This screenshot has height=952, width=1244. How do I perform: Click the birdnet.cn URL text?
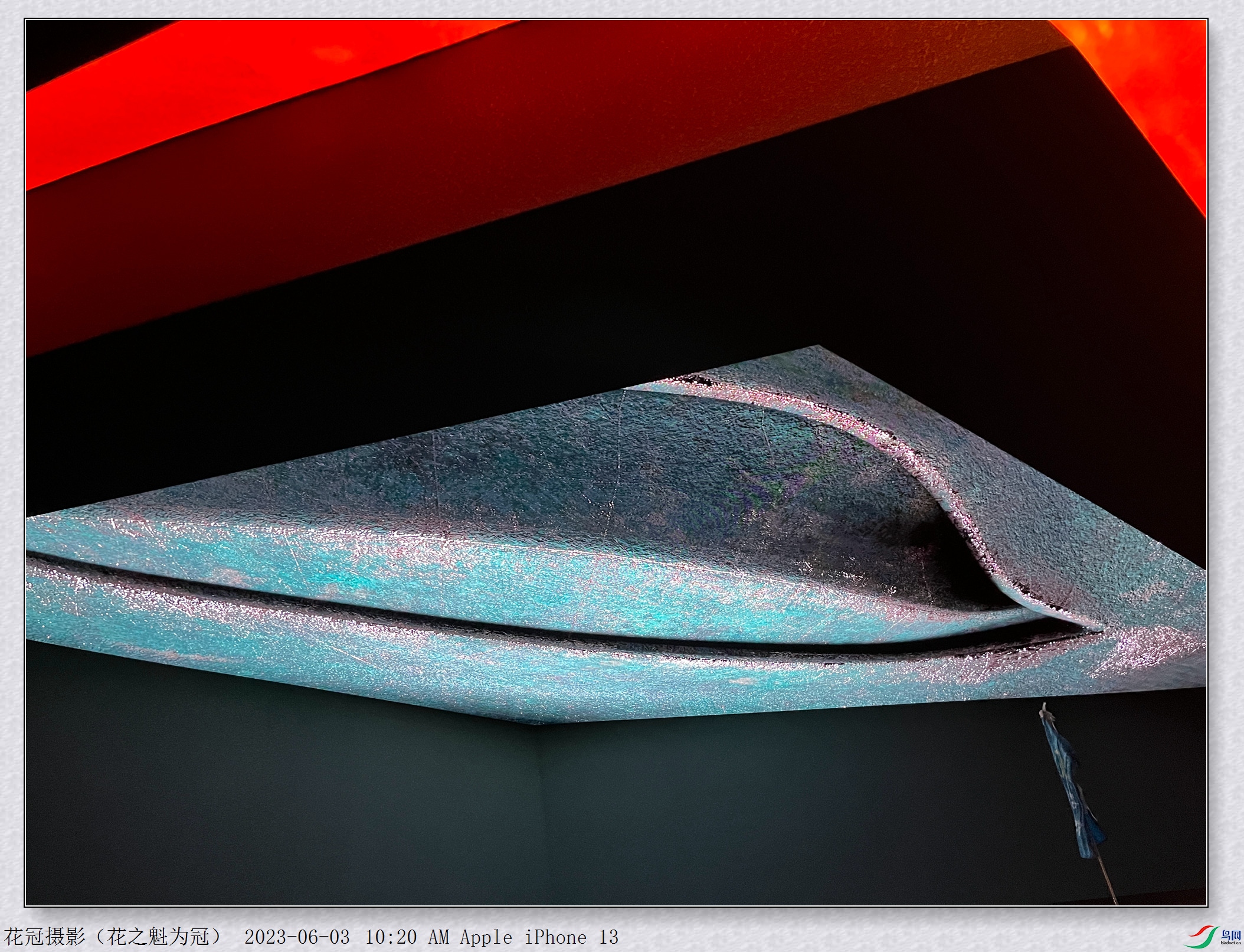1230,943
